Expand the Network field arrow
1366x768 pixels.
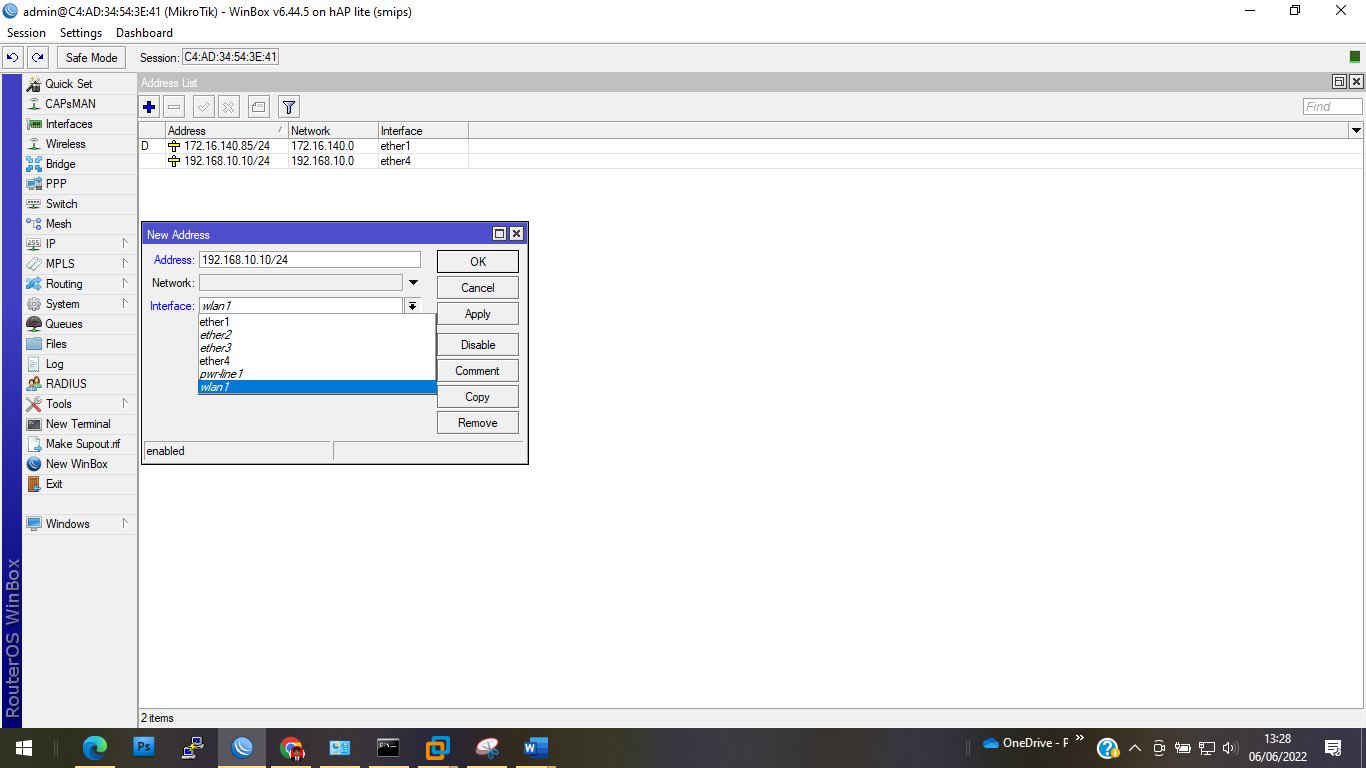pyautogui.click(x=413, y=283)
